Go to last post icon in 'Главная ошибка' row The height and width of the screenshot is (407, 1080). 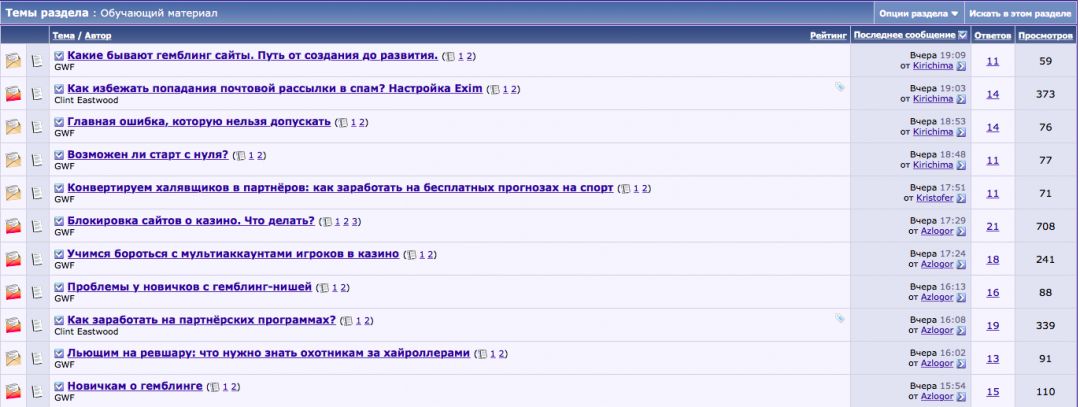(x=961, y=132)
